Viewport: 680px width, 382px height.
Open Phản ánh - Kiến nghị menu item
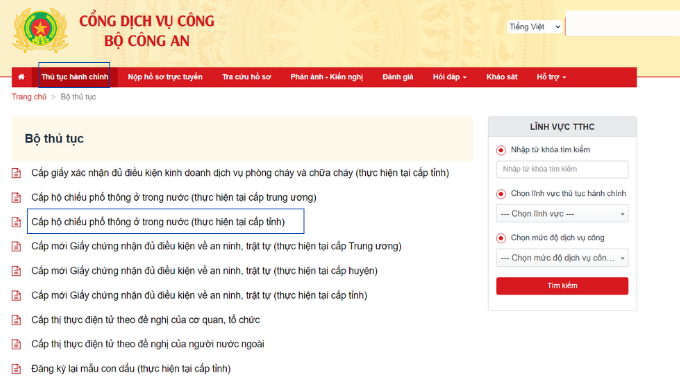click(x=327, y=77)
